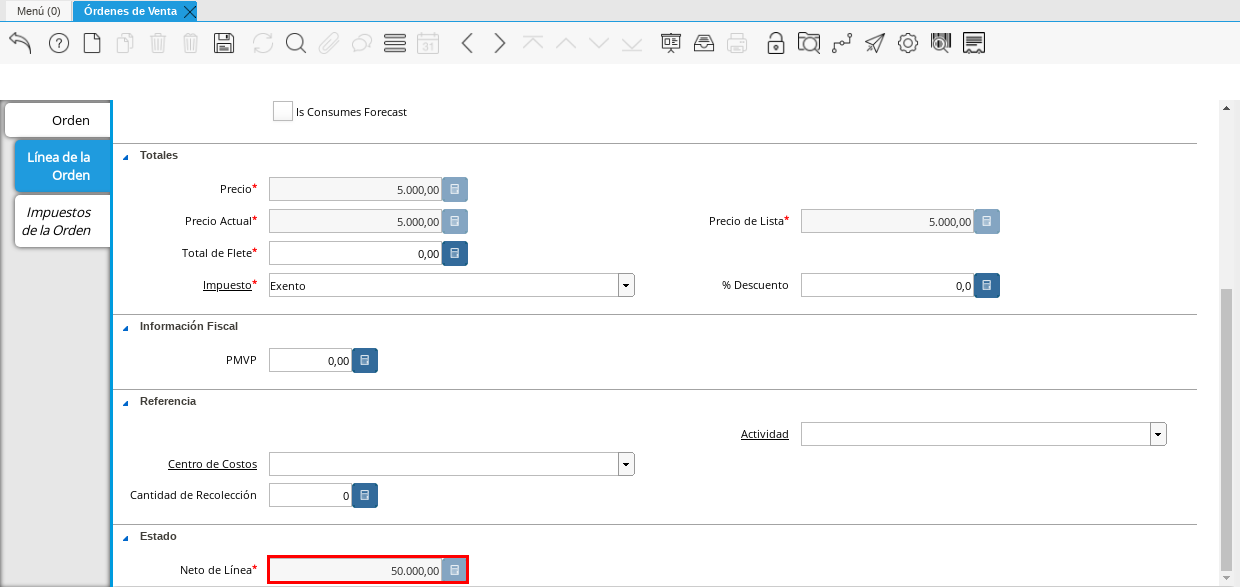Viewport: 1240px width, 587px height.
Task: Click the down chevron detail record icon
Action: tap(599, 43)
